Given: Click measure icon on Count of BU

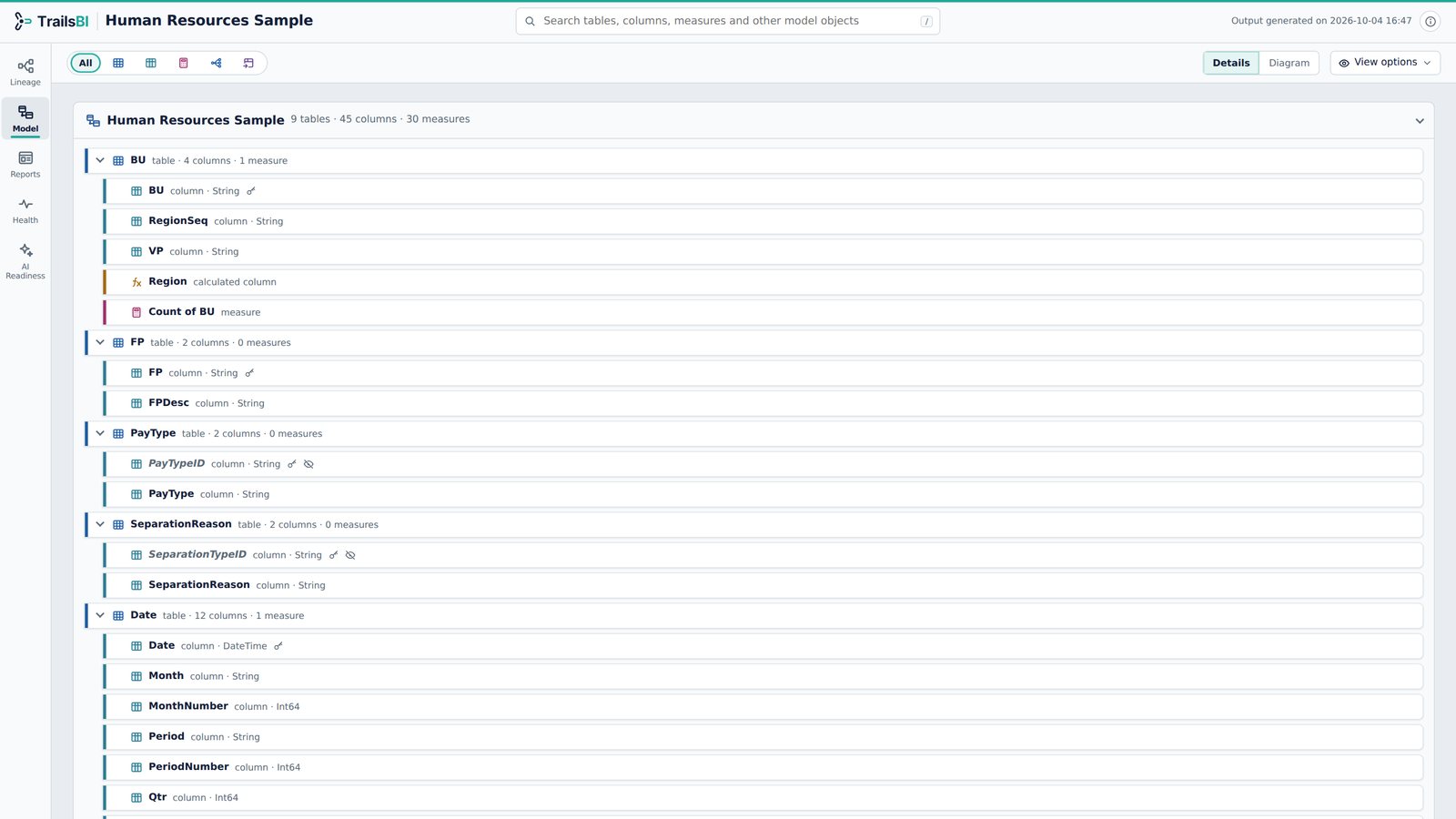Looking at the screenshot, I should pyautogui.click(x=136, y=312).
